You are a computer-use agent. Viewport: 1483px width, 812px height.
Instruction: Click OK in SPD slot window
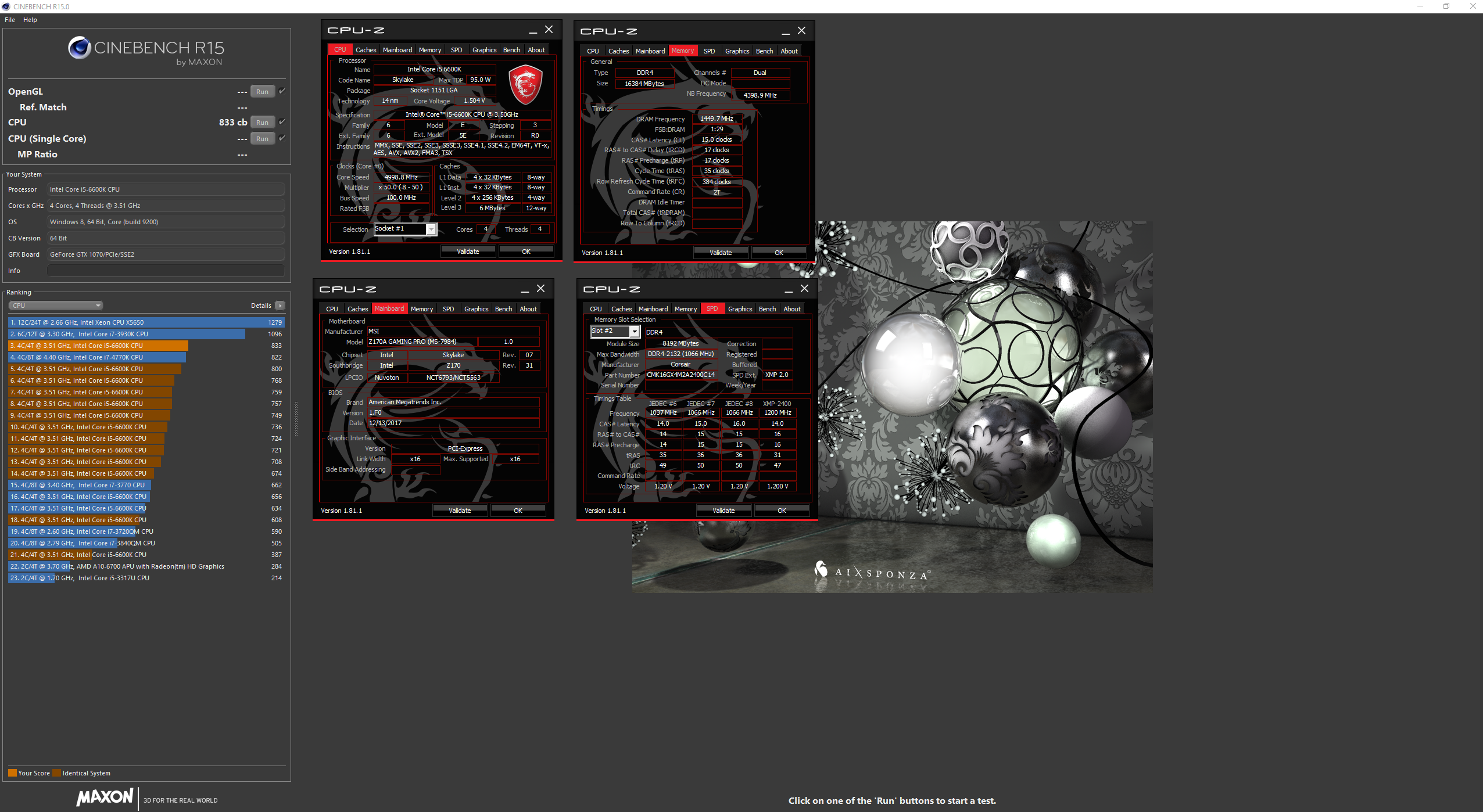coord(782,511)
